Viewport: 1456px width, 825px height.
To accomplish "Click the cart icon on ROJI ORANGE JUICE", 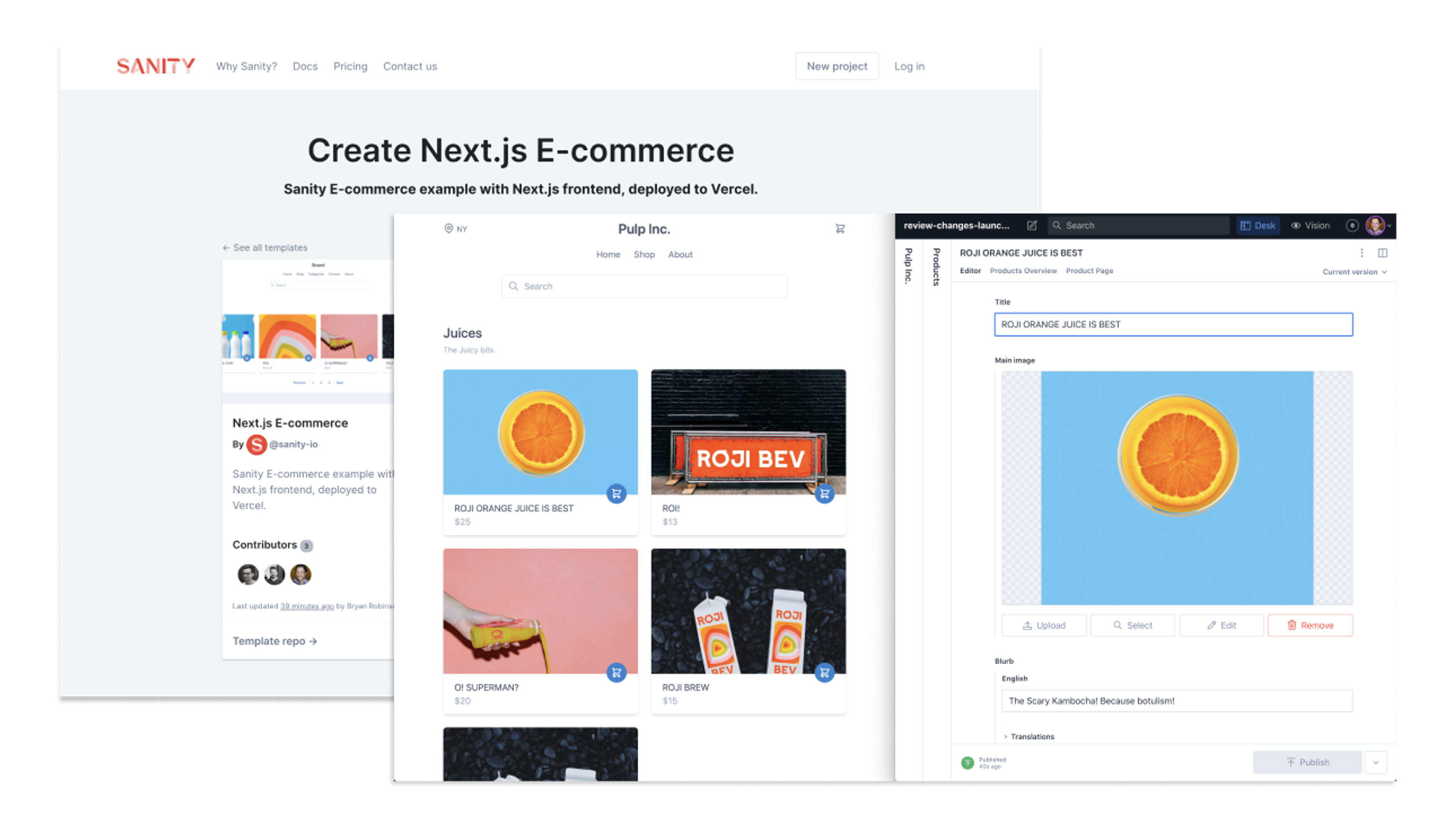I will (617, 493).
